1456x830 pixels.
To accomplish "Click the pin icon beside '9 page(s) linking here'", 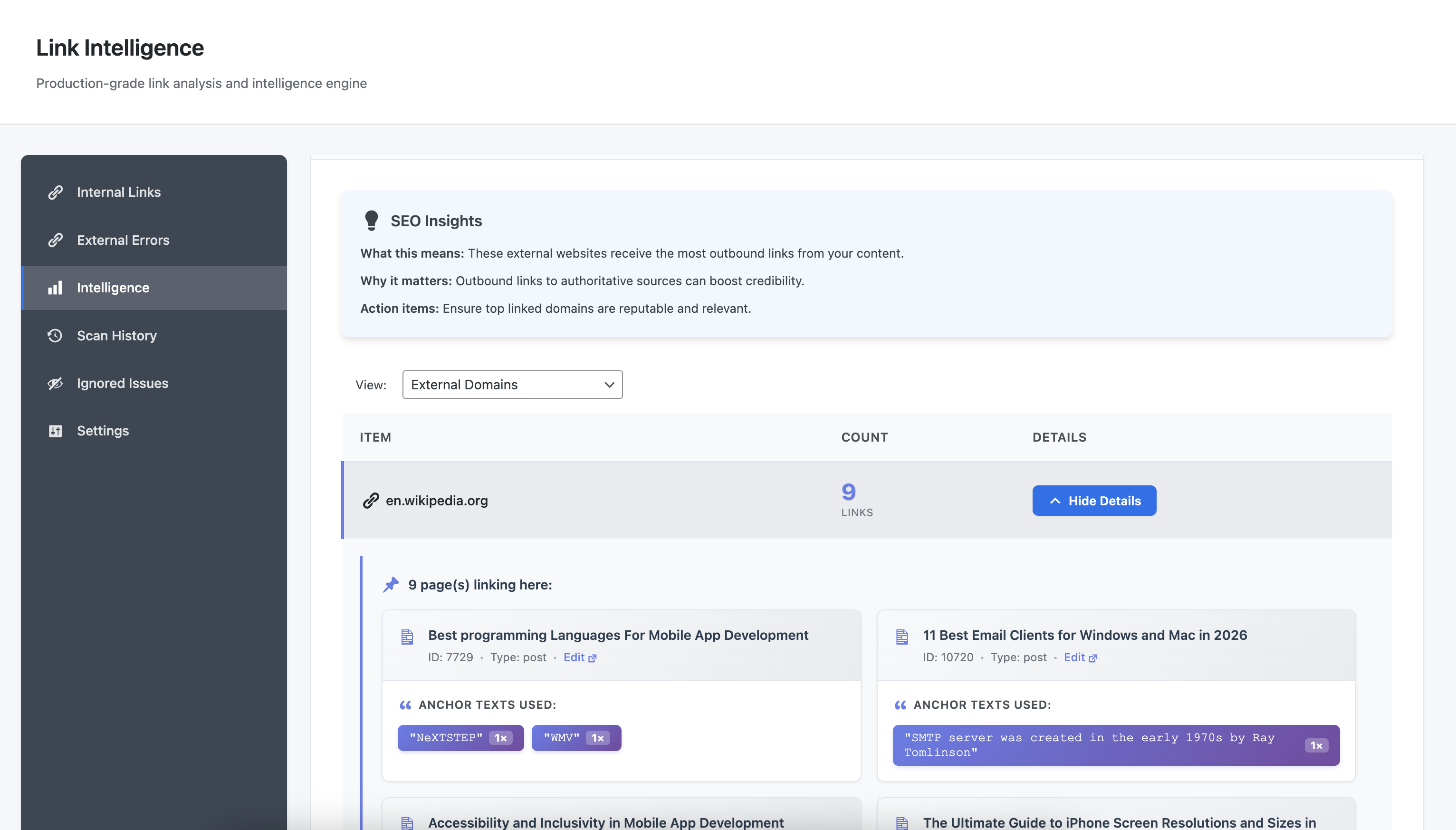I will click(x=392, y=584).
